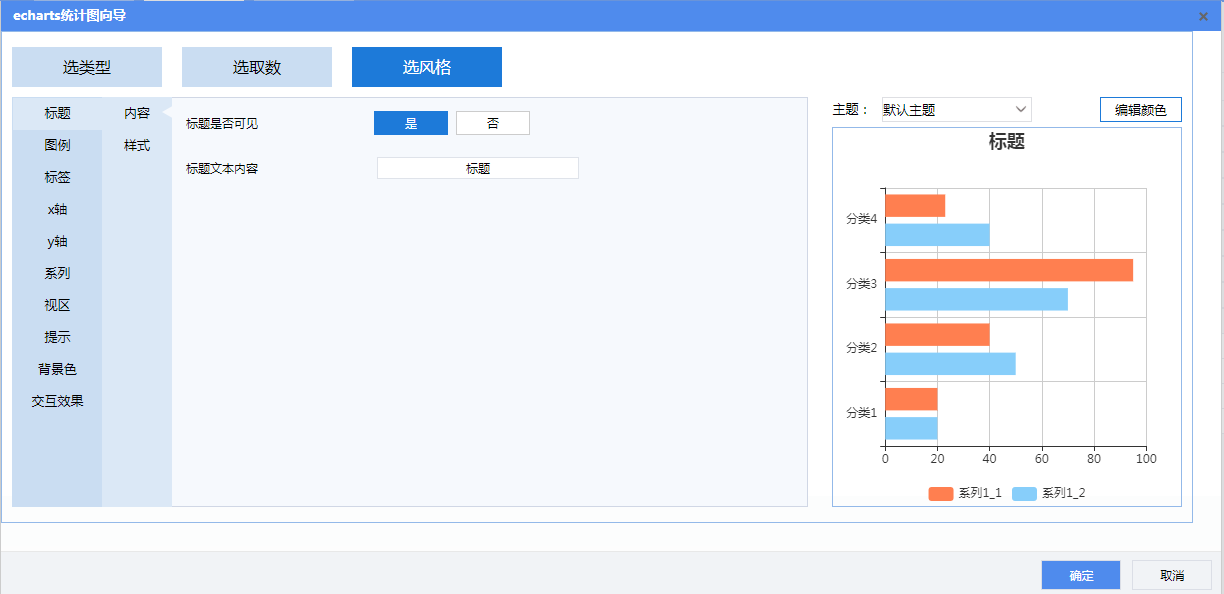
Task: Toggle the orange 系列1_1 legend swatch
Action: pos(941,493)
